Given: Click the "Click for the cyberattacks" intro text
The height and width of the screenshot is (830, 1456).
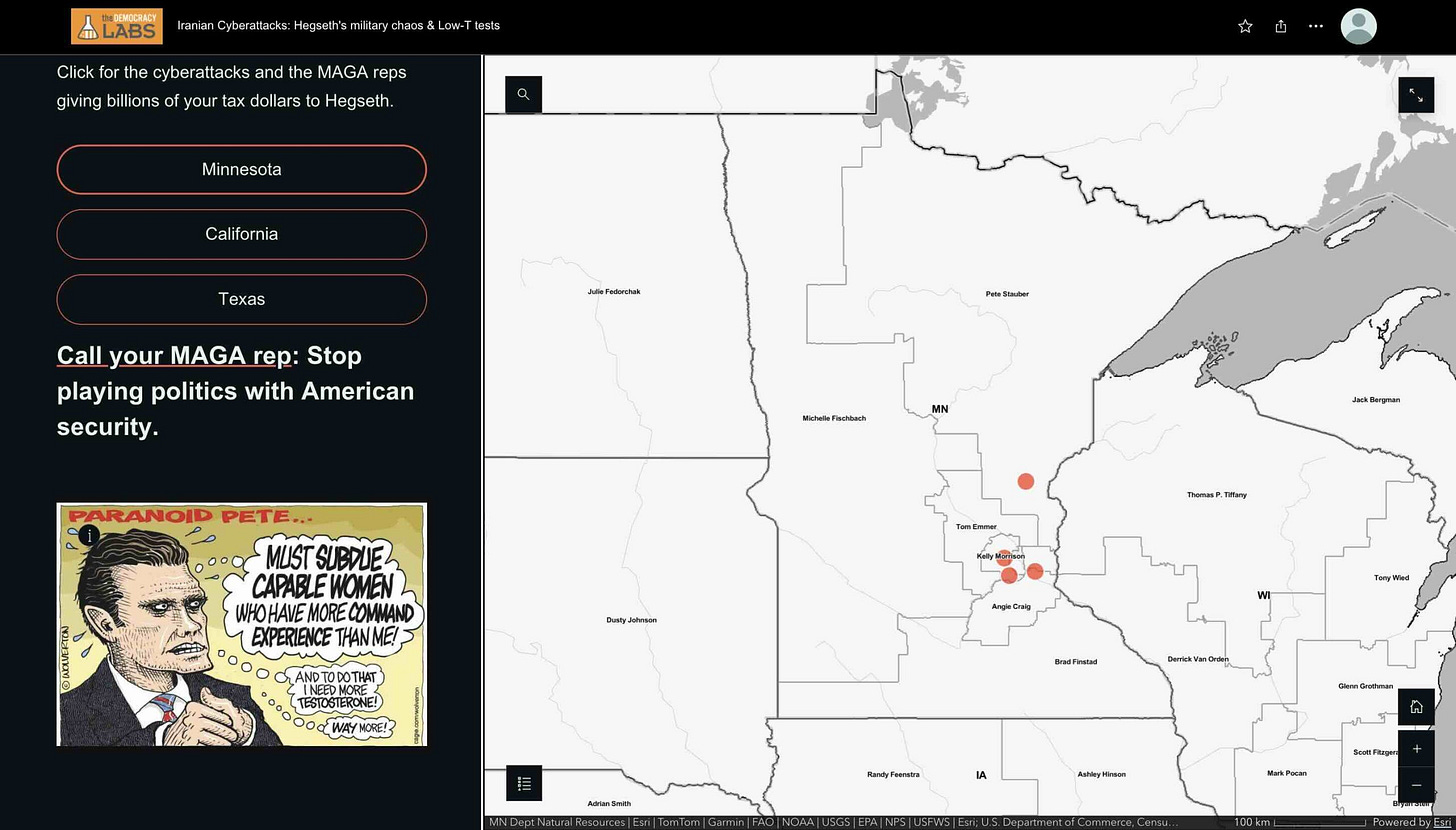Looking at the screenshot, I should [x=232, y=86].
